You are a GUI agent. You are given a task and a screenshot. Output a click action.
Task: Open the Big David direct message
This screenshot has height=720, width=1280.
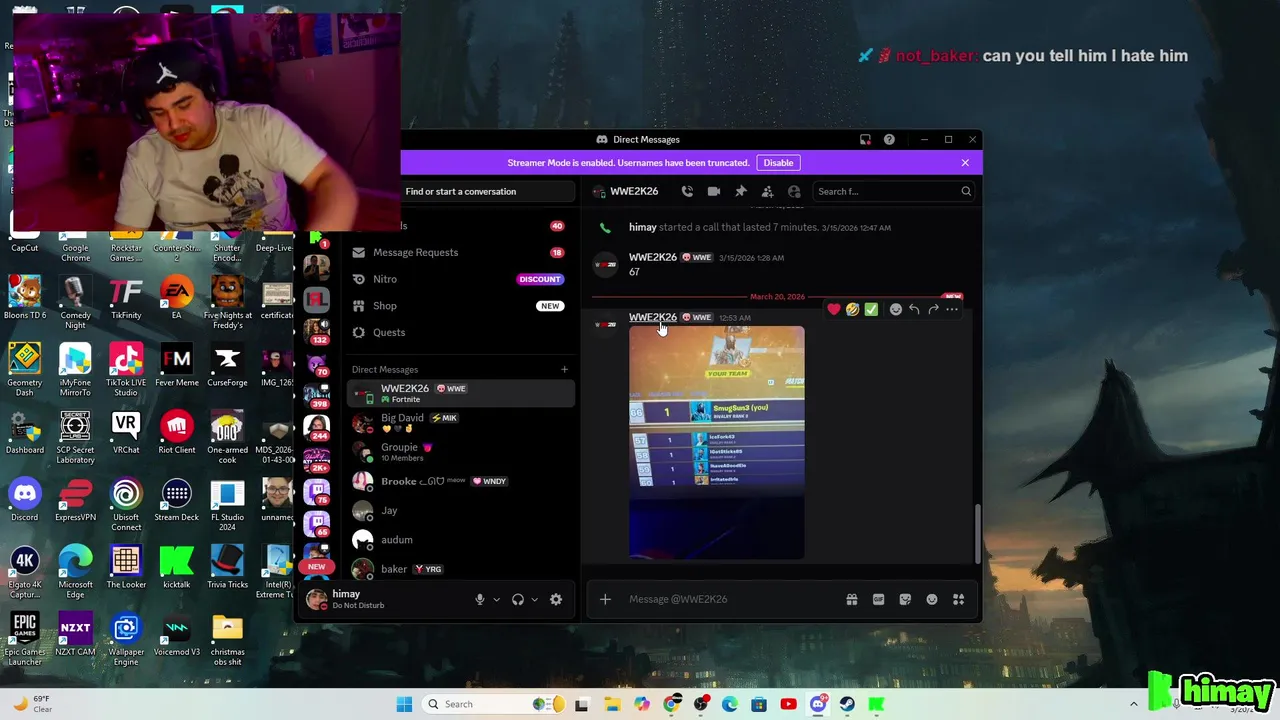click(x=460, y=423)
